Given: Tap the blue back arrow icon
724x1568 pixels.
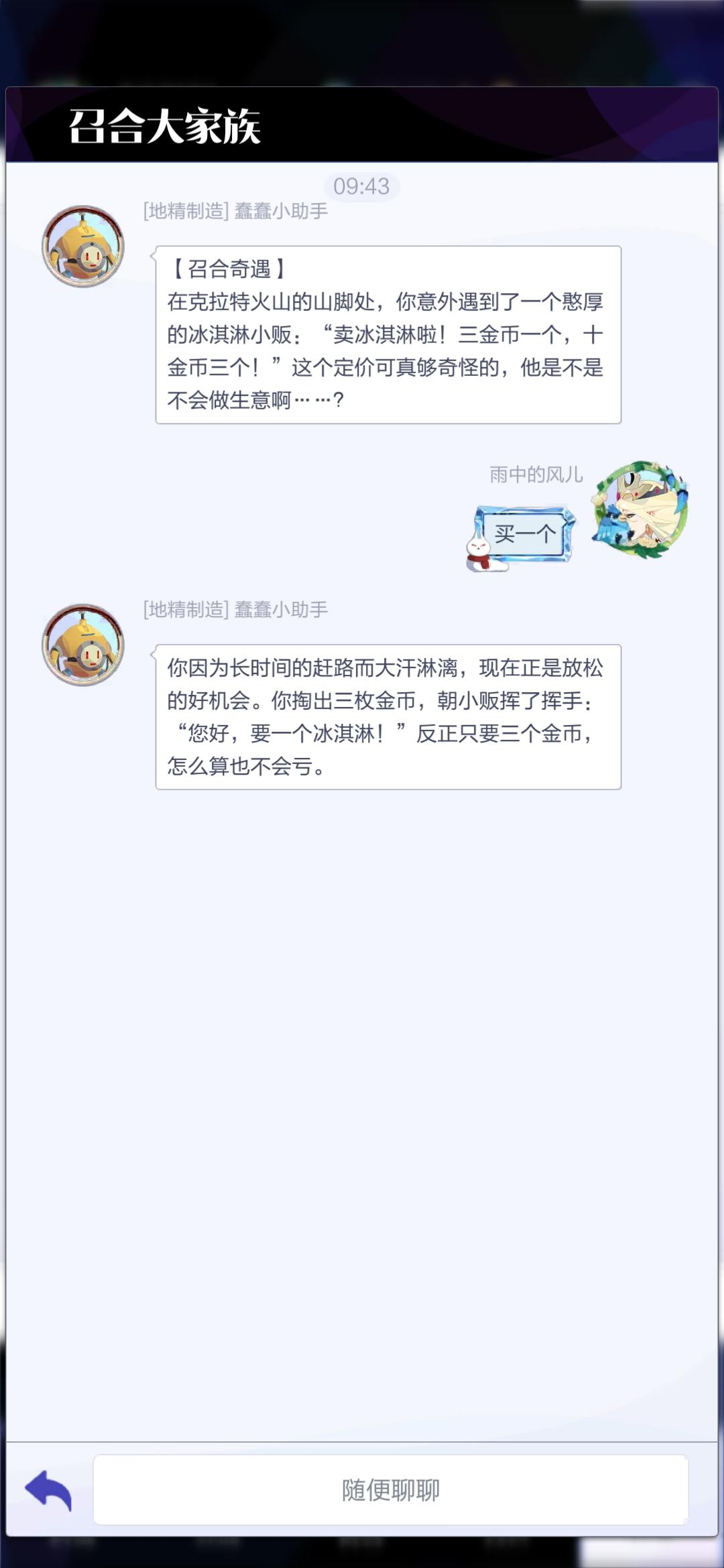Looking at the screenshot, I should 48,1490.
